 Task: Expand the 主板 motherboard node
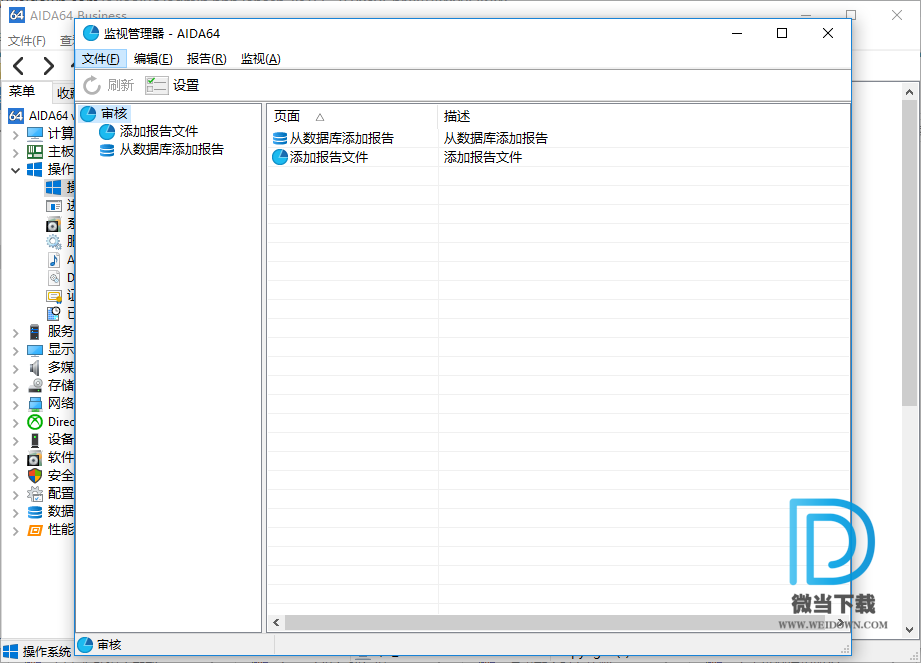(15, 153)
